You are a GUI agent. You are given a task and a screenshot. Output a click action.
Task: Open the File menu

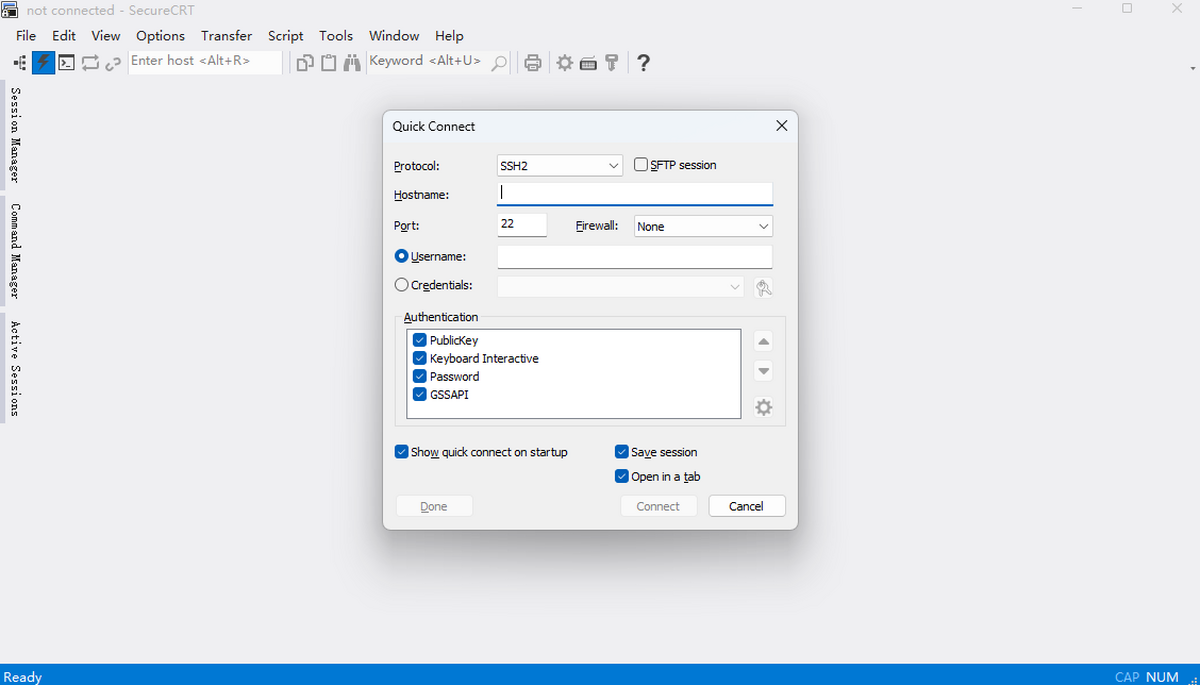pyautogui.click(x=26, y=35)
